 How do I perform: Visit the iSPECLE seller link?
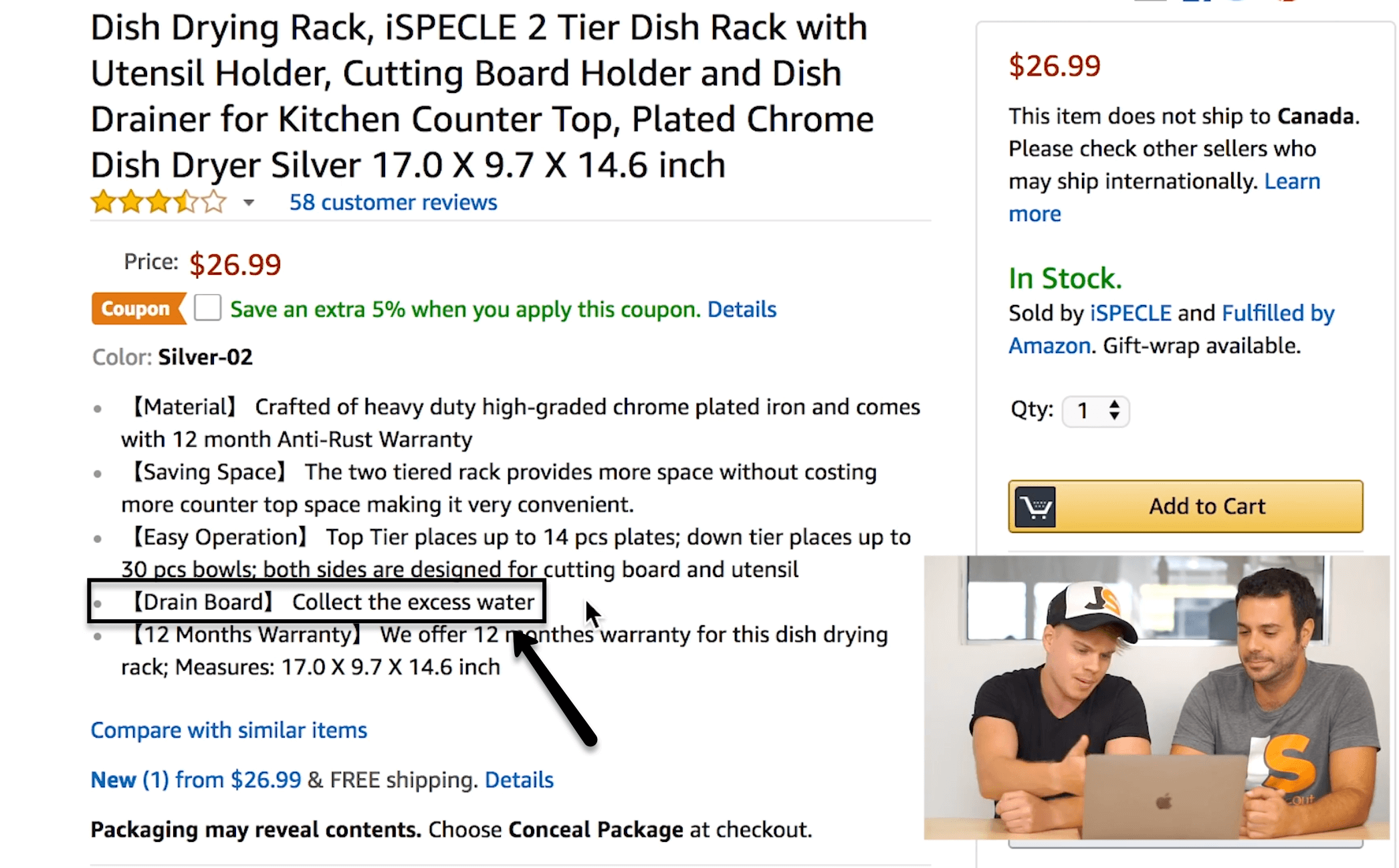[1130, 313]
